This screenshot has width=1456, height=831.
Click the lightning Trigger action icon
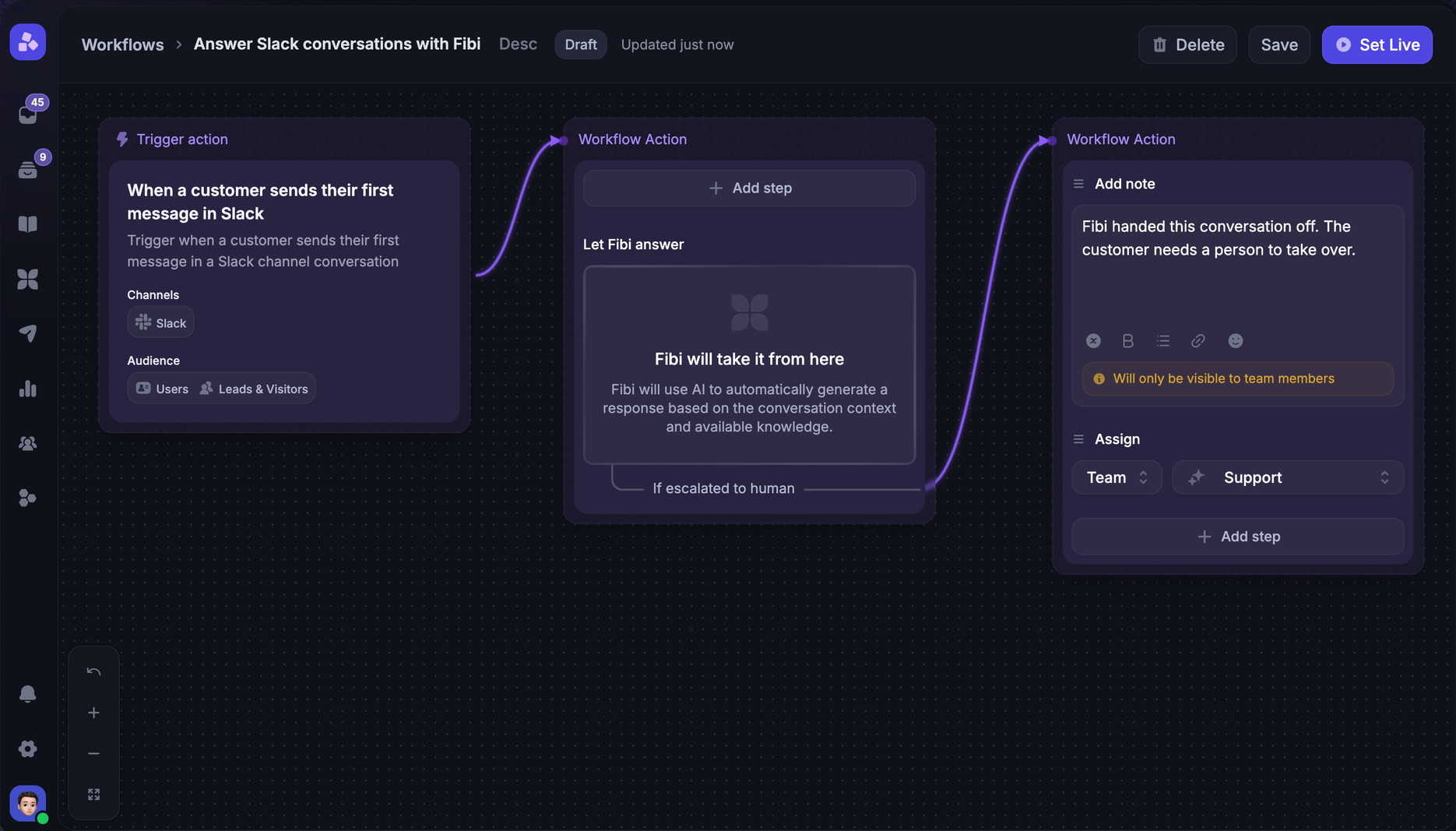(122, 139)
